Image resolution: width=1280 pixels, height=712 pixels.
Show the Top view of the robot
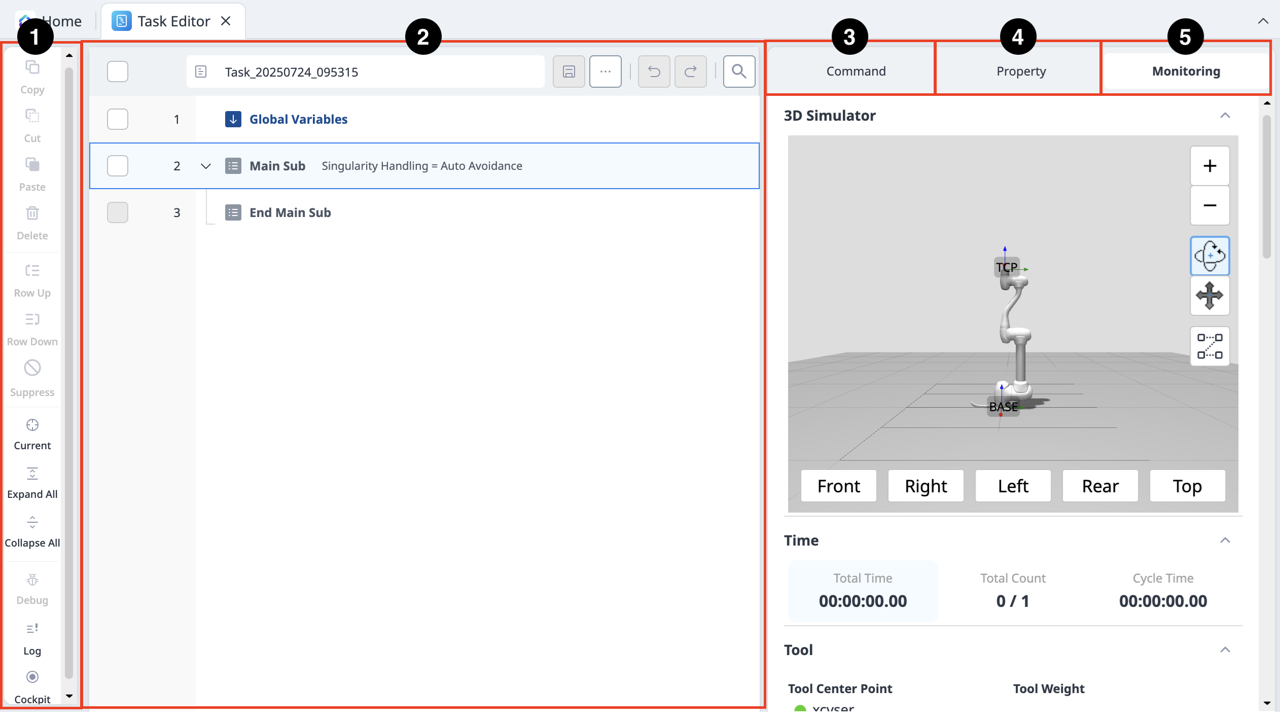coord(1187,485)
